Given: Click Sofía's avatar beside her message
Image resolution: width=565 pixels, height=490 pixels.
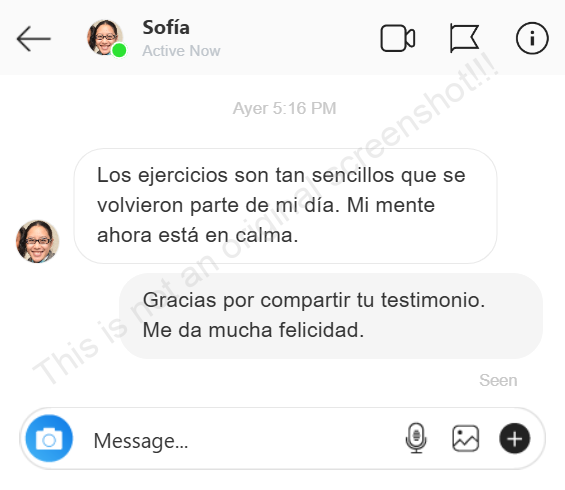Looking at the screenshot, I should [37, 241].
